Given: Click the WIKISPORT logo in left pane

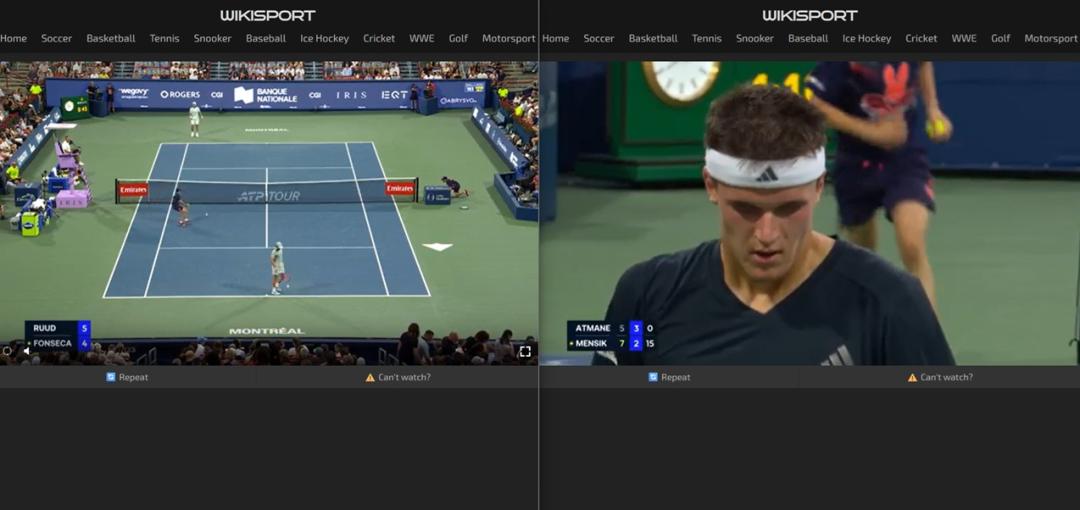Looking at the screenshot, I should [268, 15].
